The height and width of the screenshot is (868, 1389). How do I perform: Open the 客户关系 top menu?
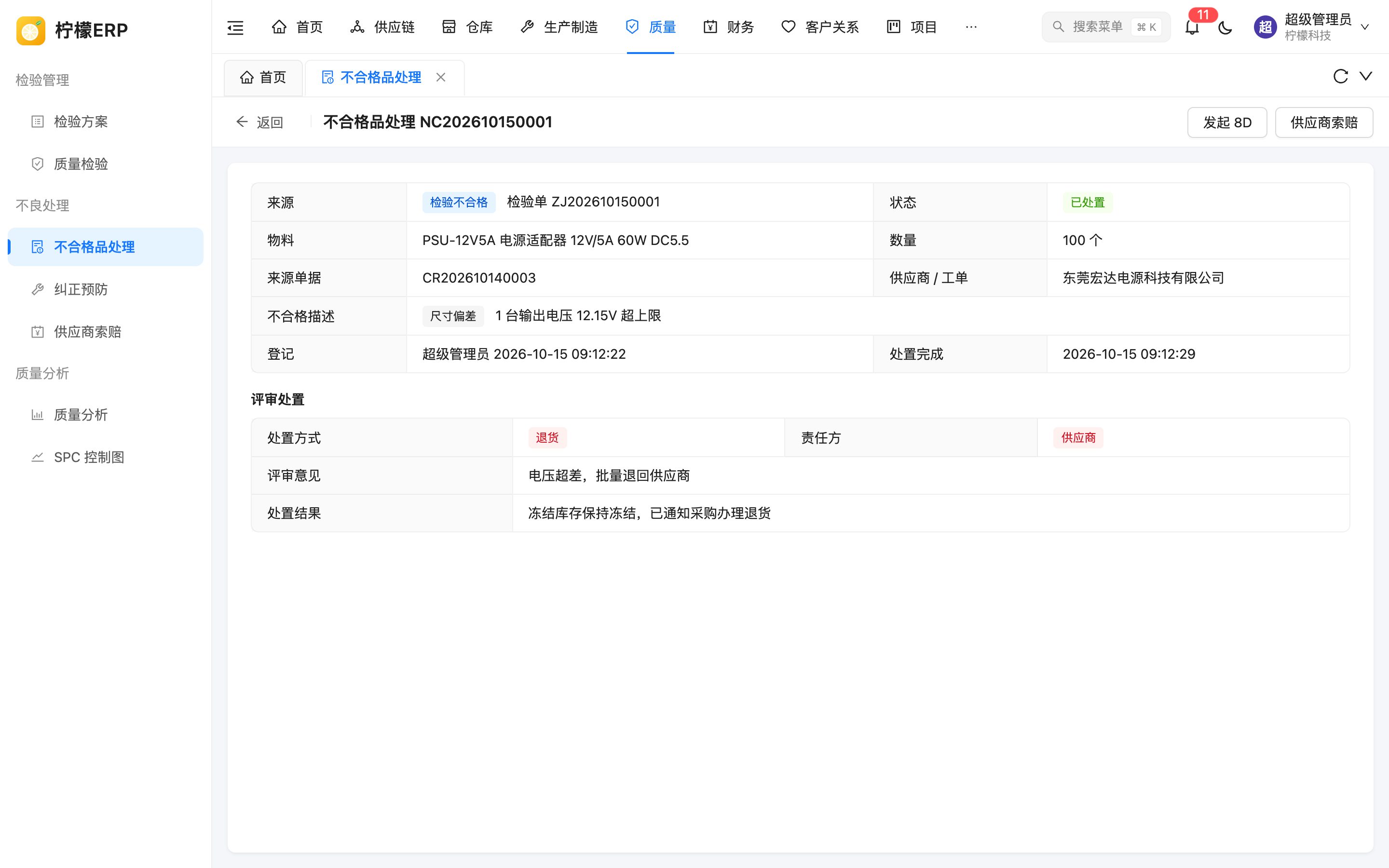tap(820, 27)
